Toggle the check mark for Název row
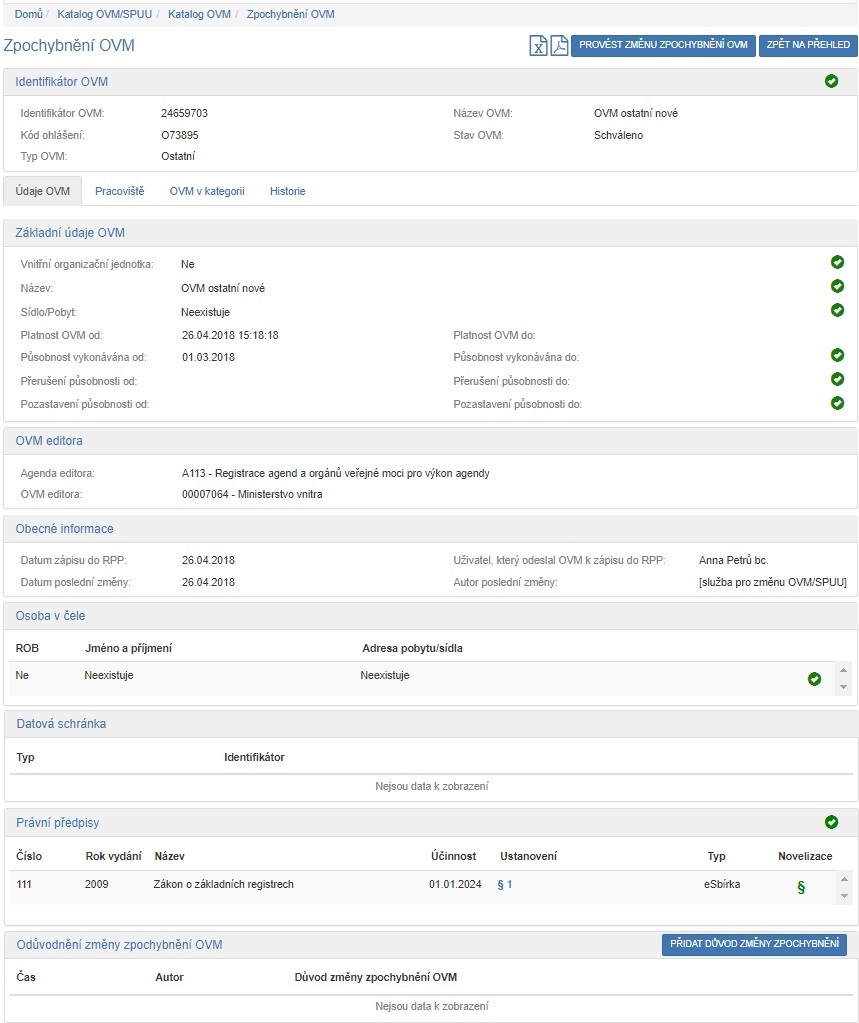859x1023 pixels. (x=837, y=287)
